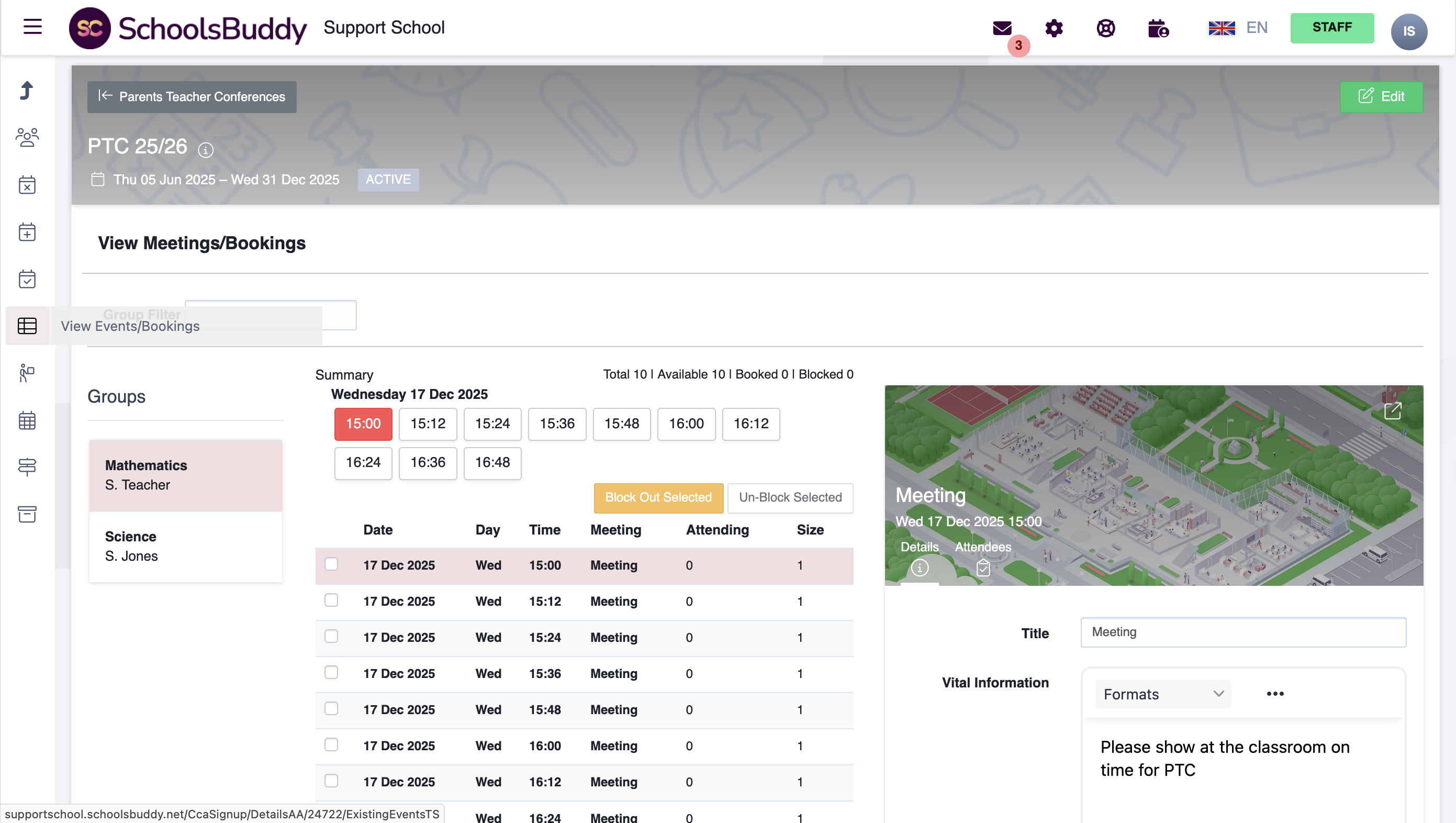The height and width of the screenshot is (823, 1456).
Task: Select the Science S. Jones group
Action: [185, 546]
